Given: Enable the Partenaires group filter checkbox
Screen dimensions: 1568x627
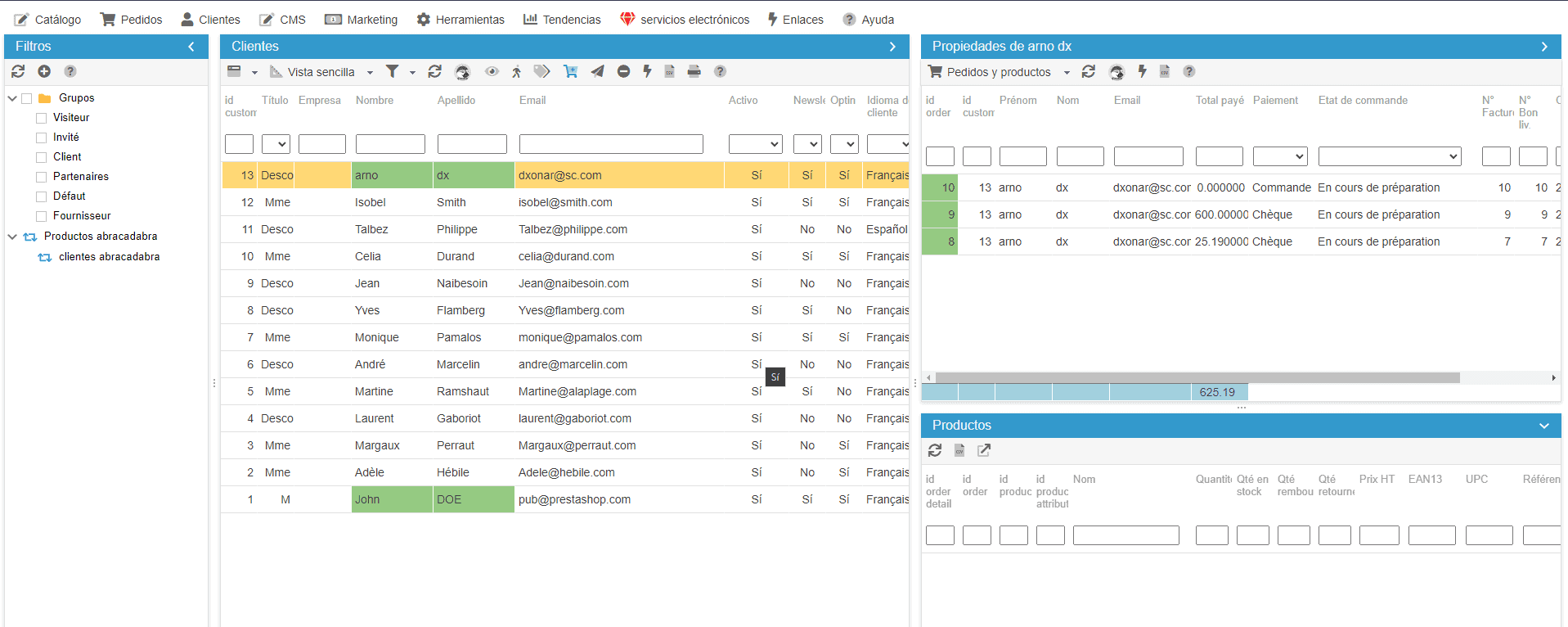Looking at the screenshot, I should point(41,177).
